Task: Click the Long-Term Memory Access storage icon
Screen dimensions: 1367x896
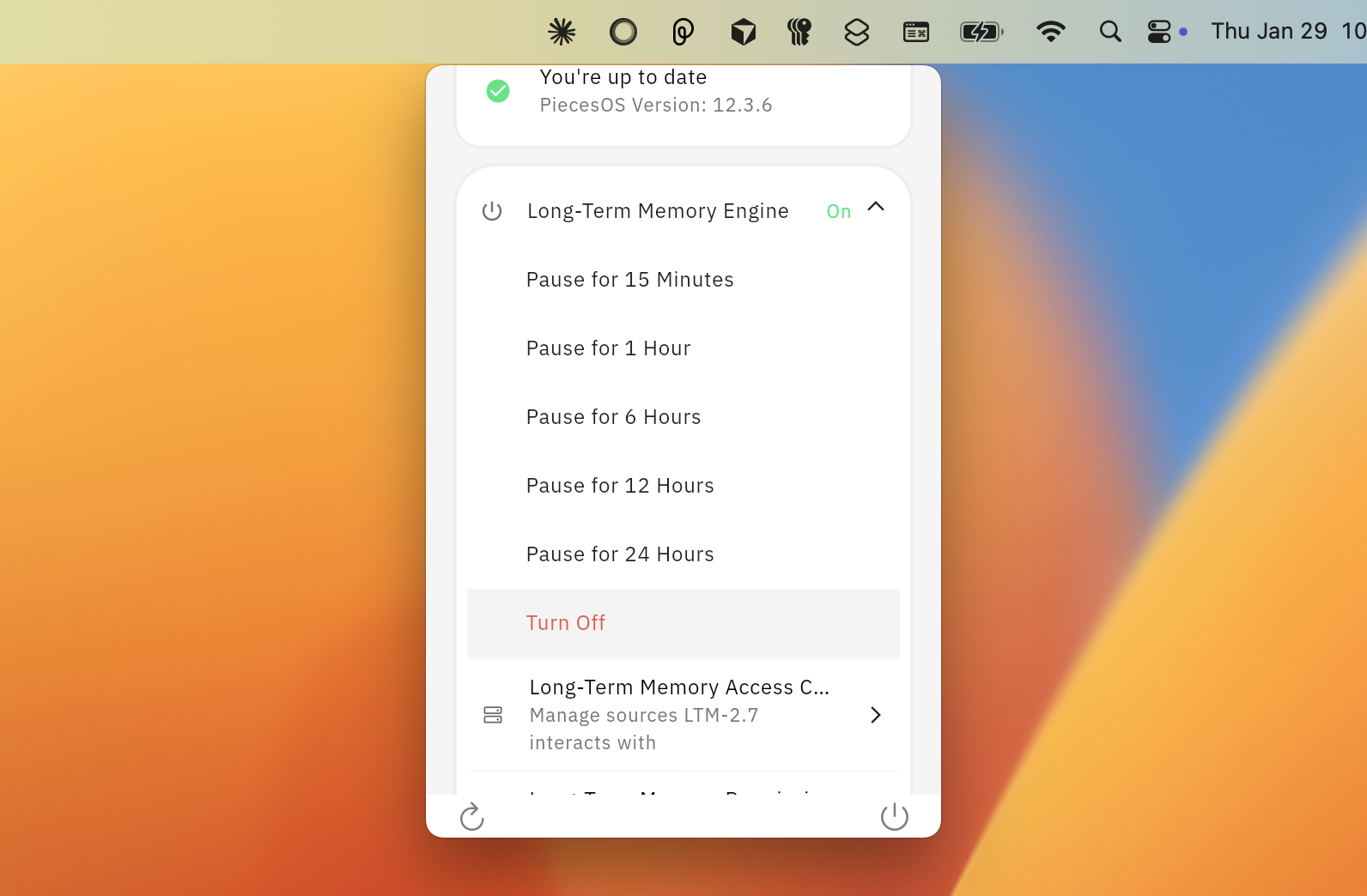Action: tap(493, 715)
